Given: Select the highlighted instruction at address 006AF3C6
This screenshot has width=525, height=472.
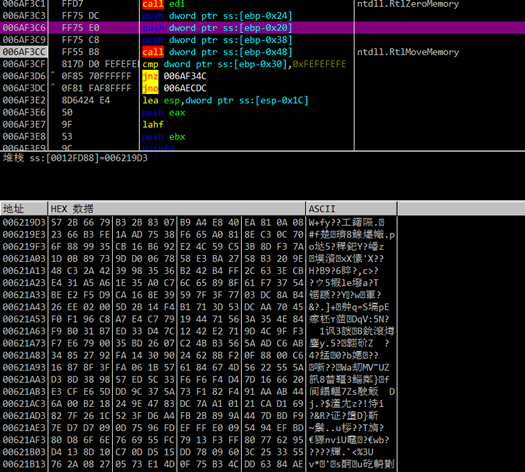Looking at the screenshot, I should point(262,28).
